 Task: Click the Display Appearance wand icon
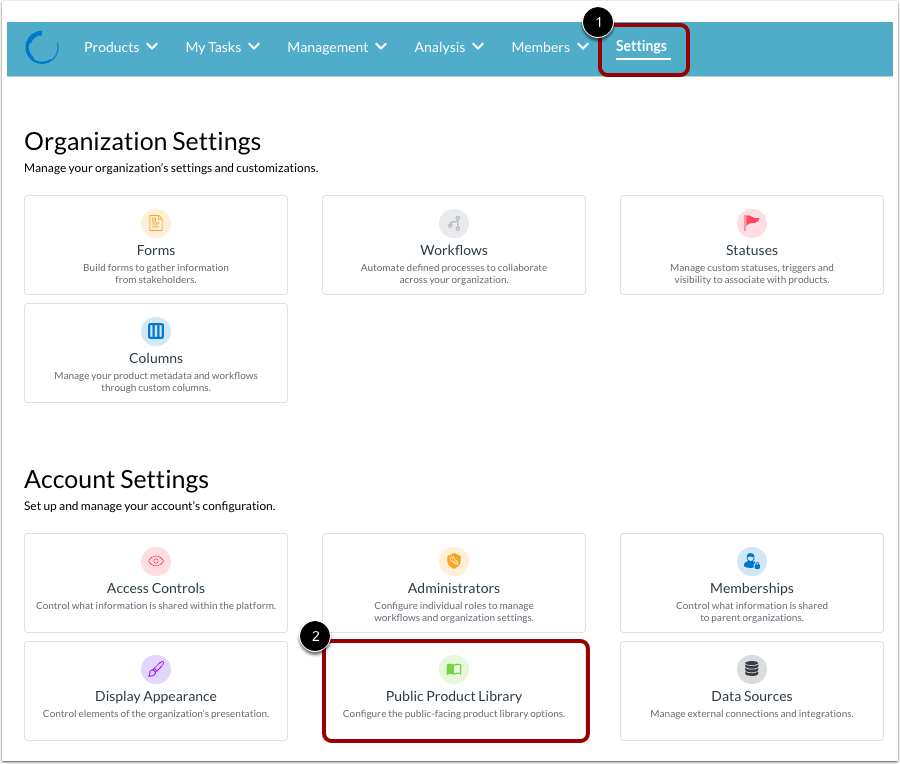(x=156, y=669)
